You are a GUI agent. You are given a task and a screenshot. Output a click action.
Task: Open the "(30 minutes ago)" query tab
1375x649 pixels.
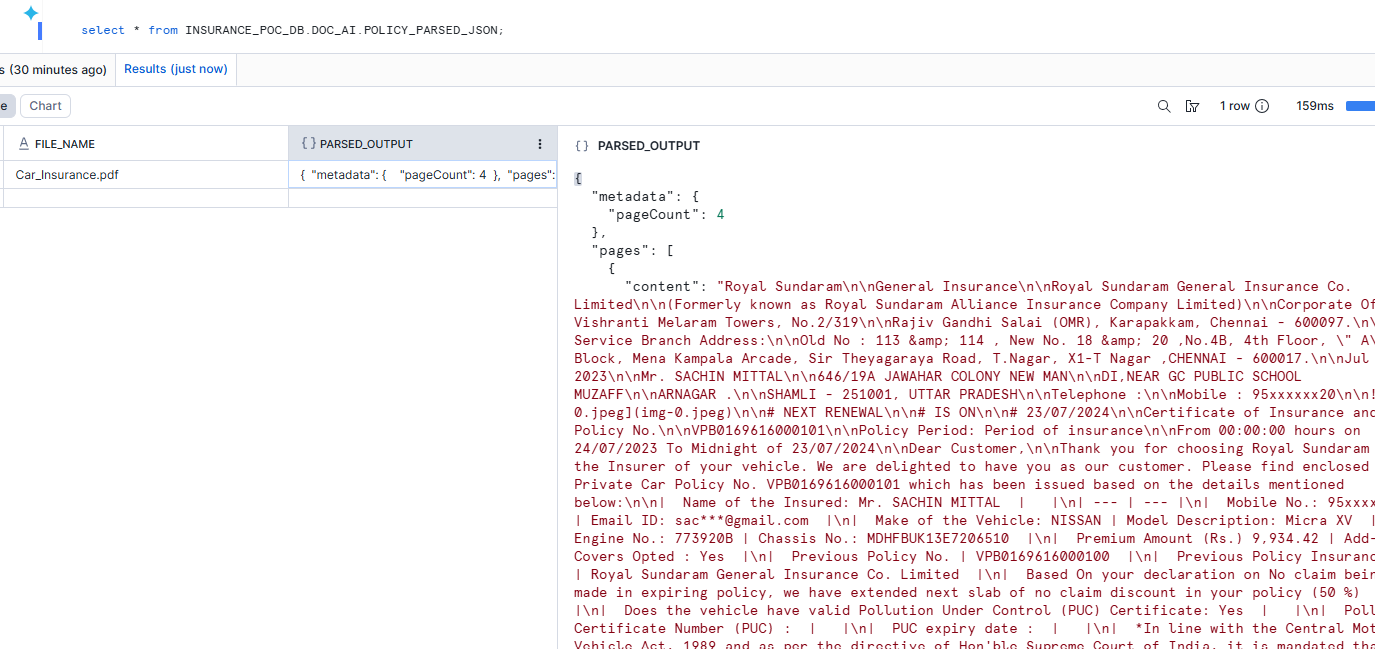pos(55,69)
